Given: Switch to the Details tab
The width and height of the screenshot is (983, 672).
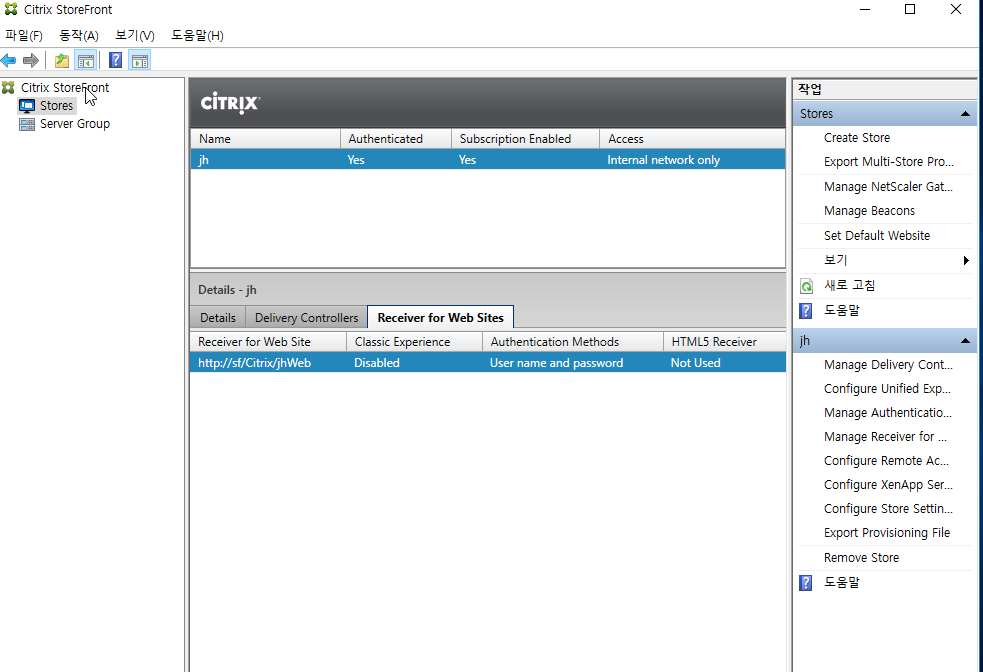Looking at the screenshot, I should pyautogui.click(x=218, y=318).
